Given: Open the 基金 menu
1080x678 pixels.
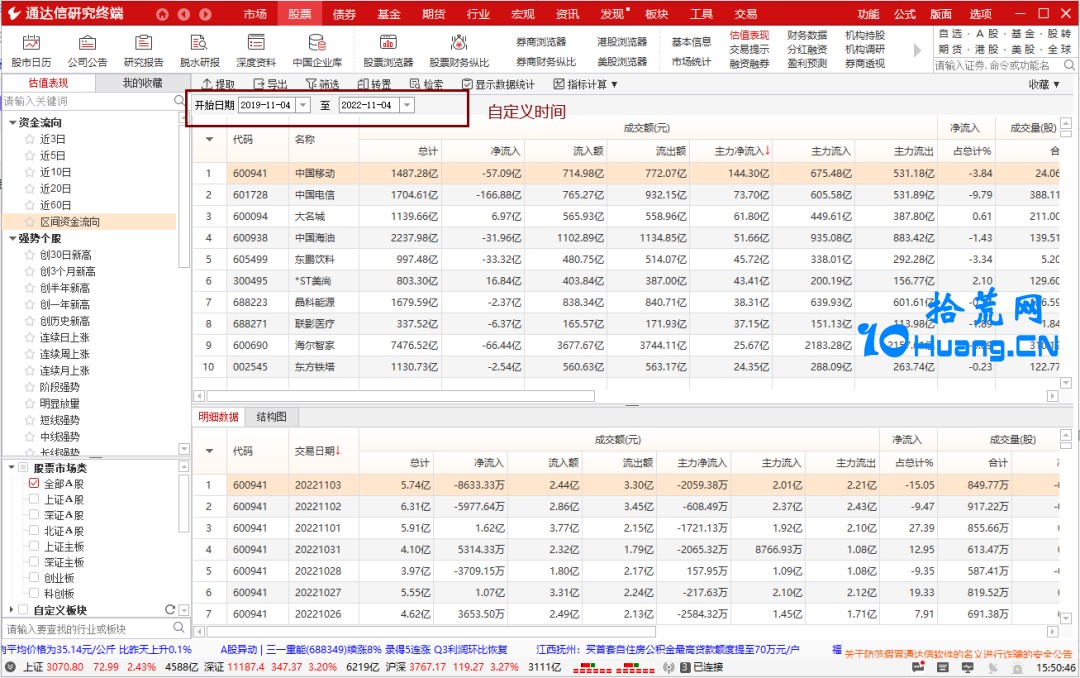Looking at the screenshot, I should coord(389,14).
